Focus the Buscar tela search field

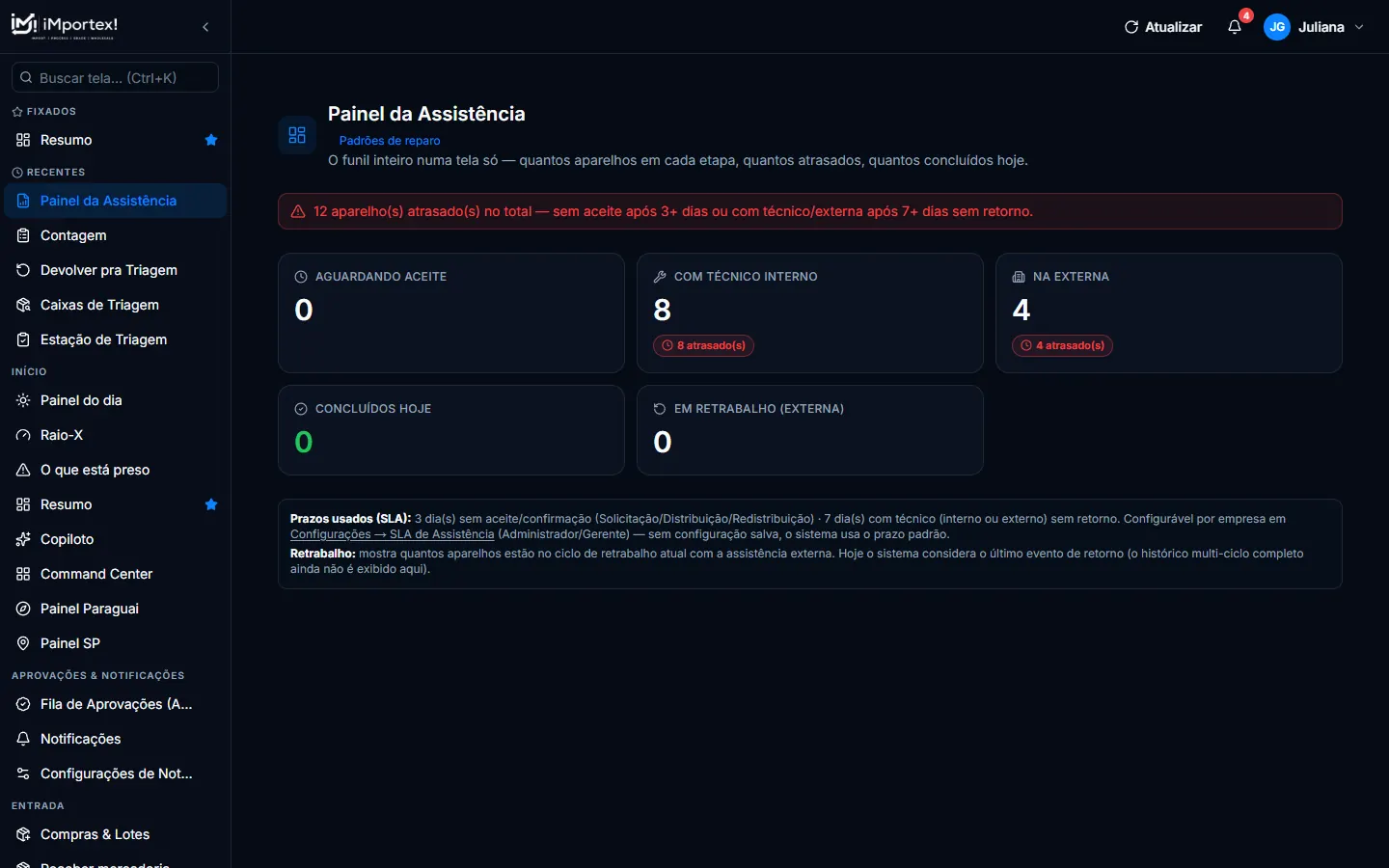[115, 77]
